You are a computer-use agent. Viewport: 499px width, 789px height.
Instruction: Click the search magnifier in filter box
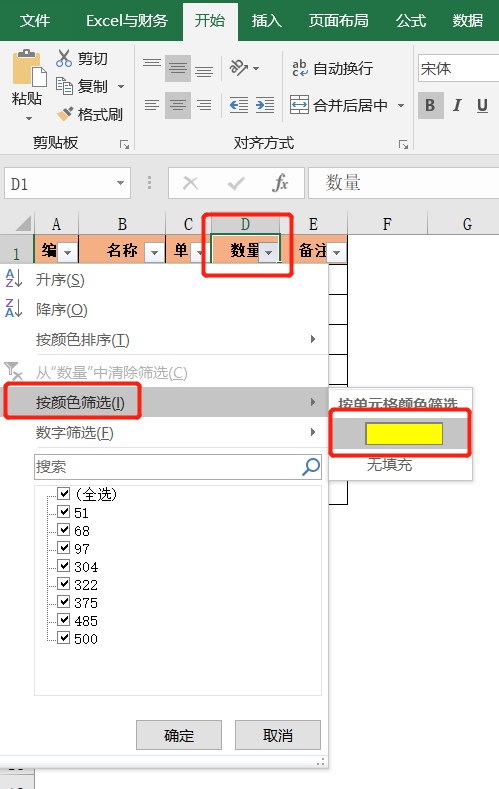[311, 466]
